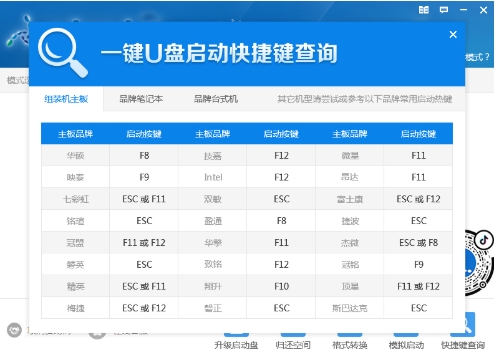Click the 快捷键查询 magnifier icon in bottom toolbar
The image size is (499, 363).
[x=463, y=325]
